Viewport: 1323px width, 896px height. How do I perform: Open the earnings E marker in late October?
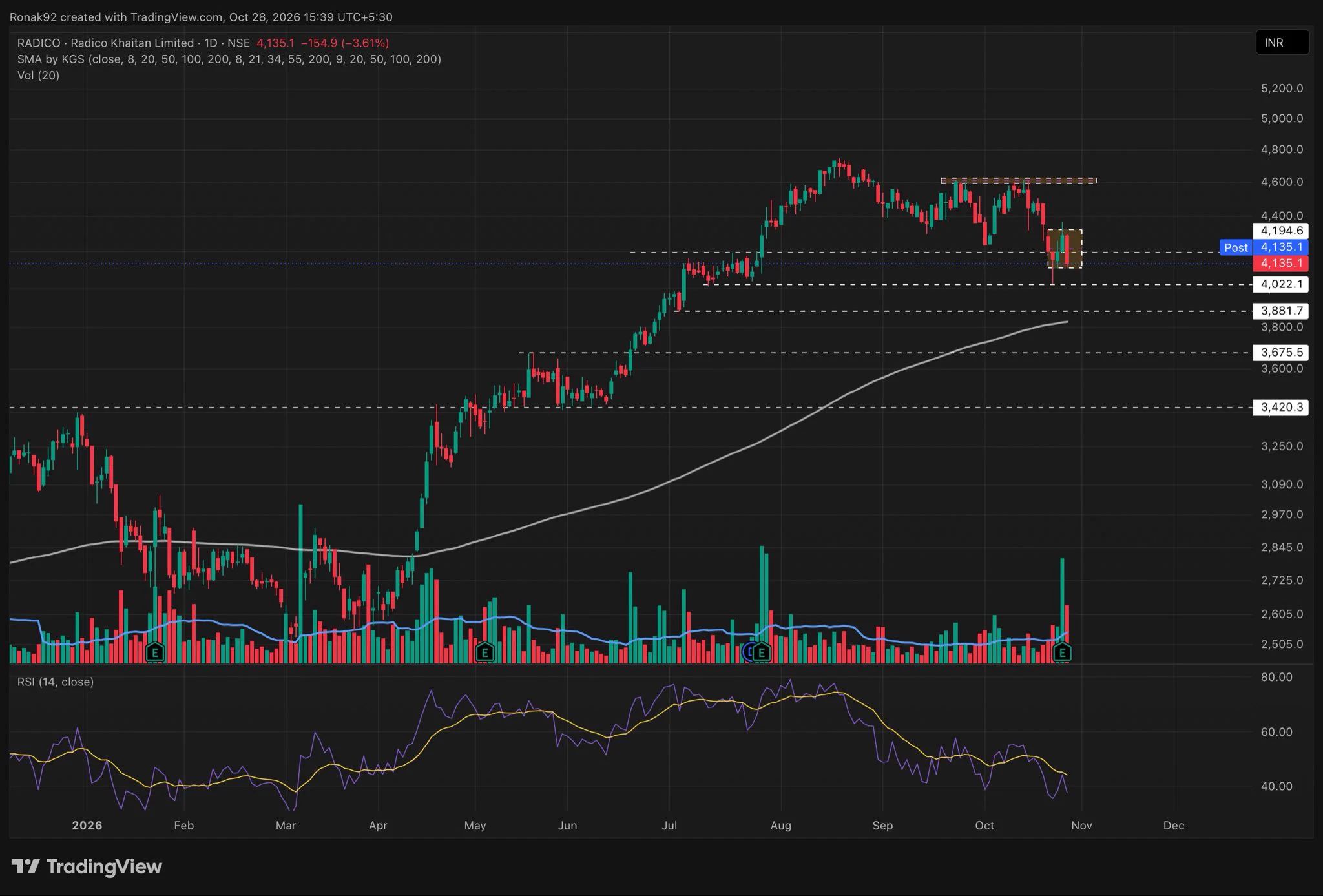1062,652
